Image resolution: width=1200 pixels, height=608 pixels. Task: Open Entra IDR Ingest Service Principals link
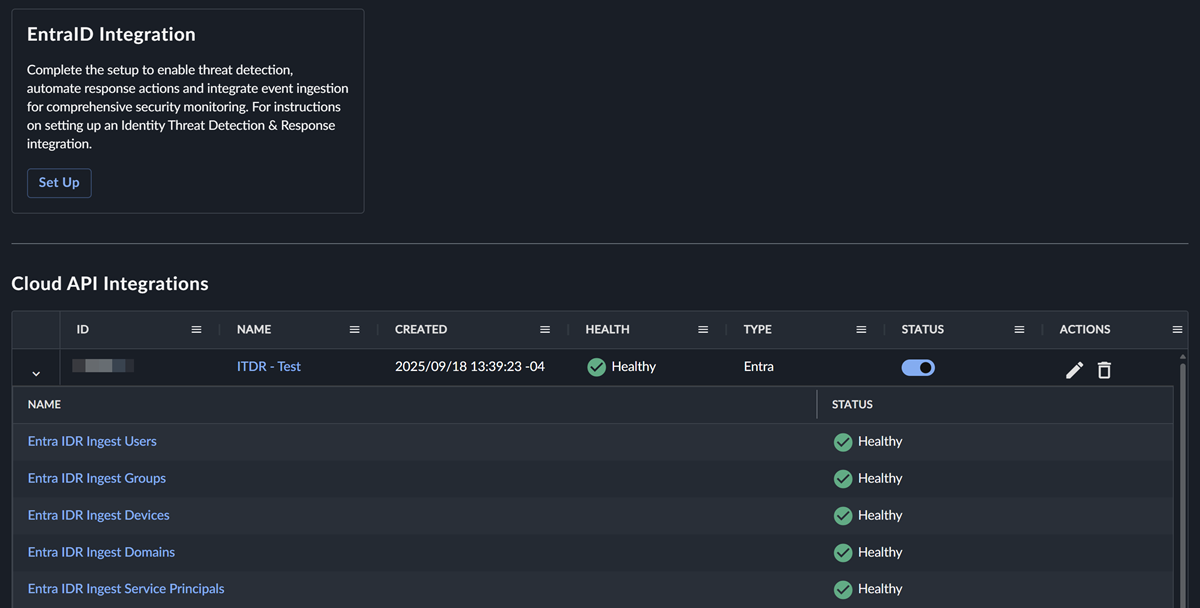click(x=126, y=589)
